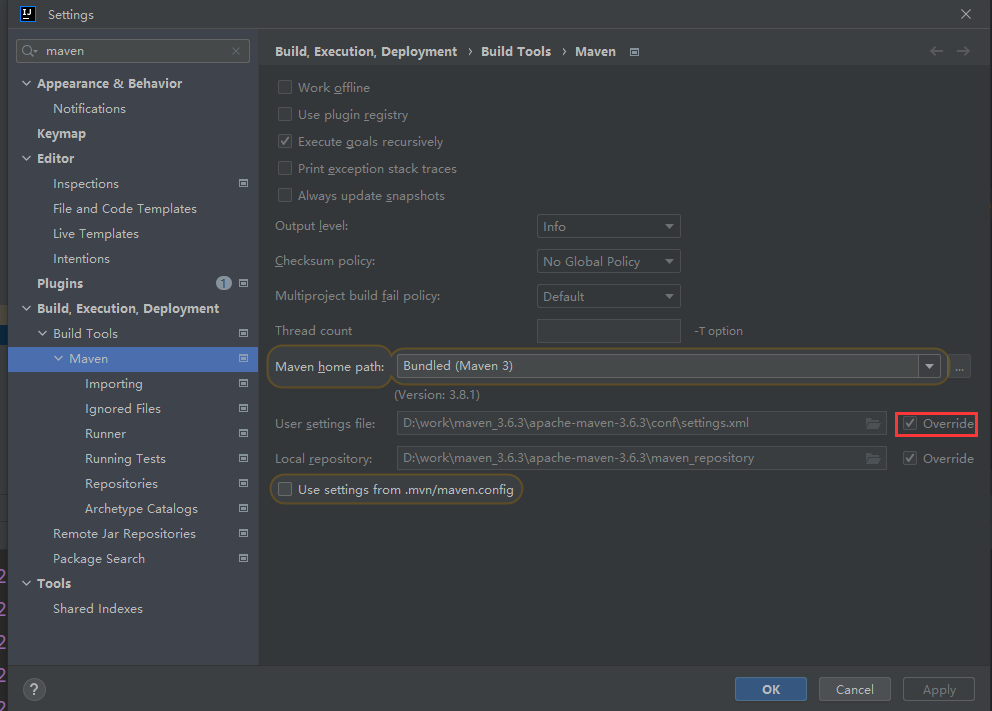This screenshot has height=711, width=992.
Task: Select Notifications in settings tree
Action: [x=89, y=109]
